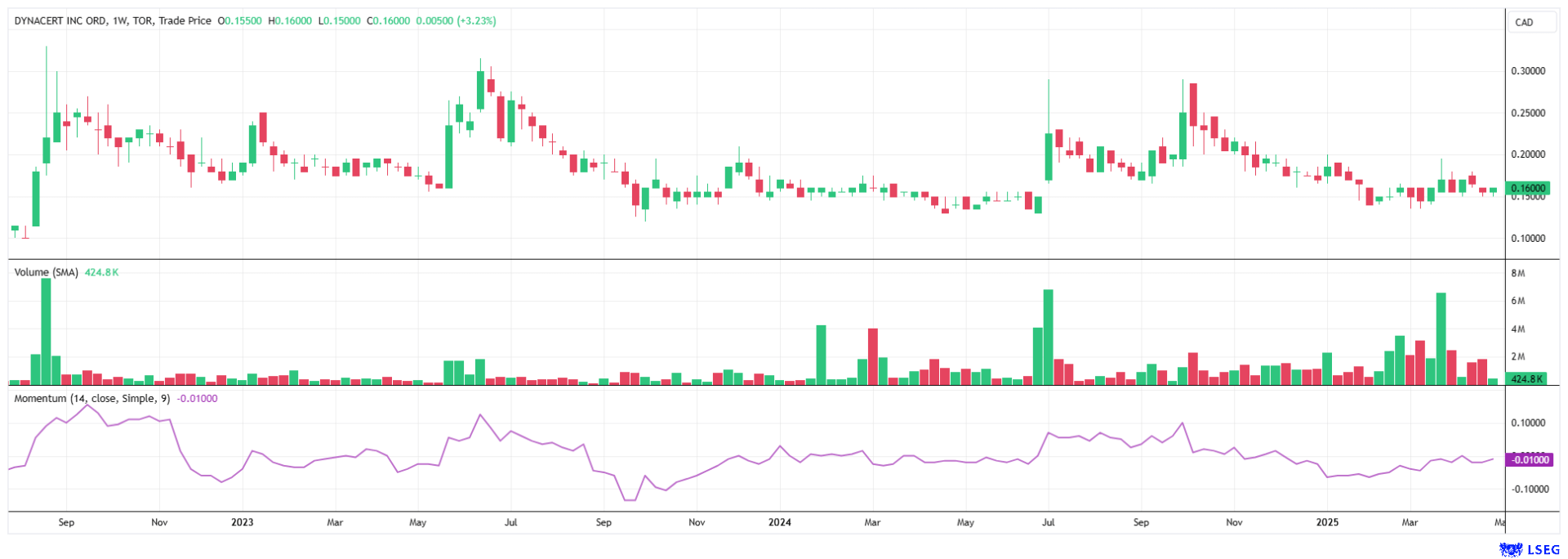The image size is (1568, 559).
Task: Click the 2023 label on time axis
Action: [x=242, y=522]
